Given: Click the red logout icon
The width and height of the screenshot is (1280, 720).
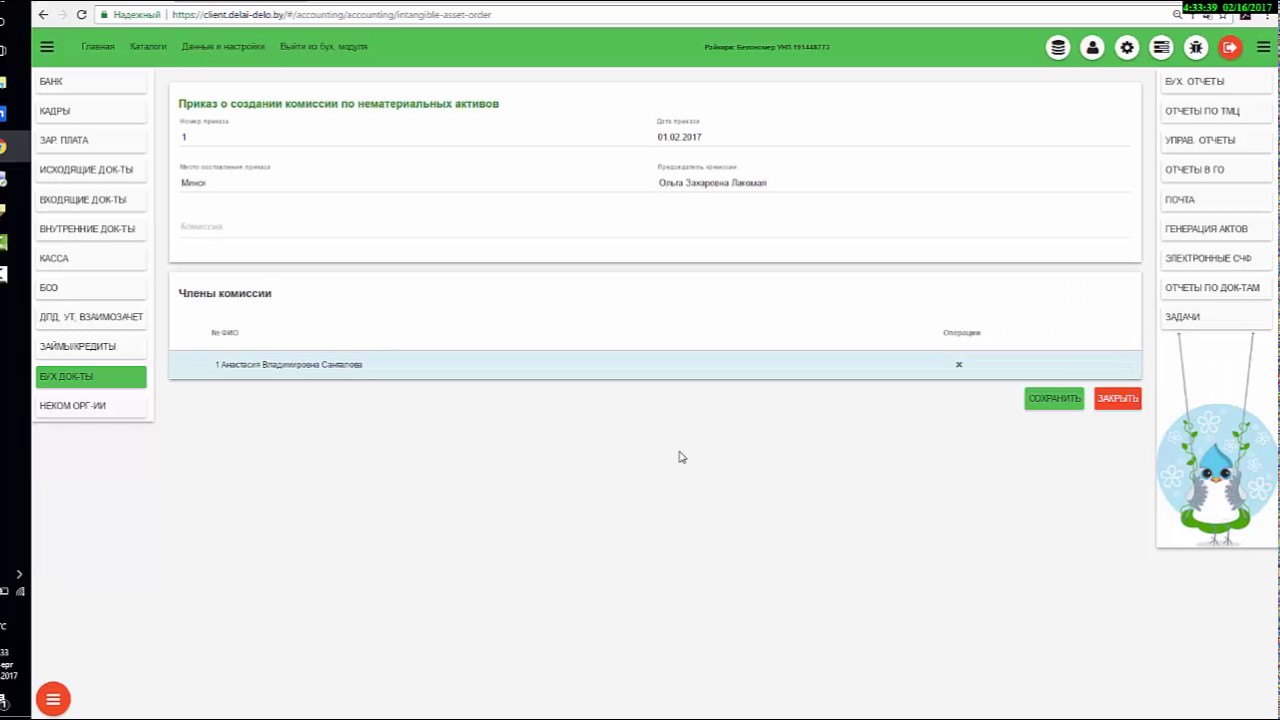Looking at the screenshot, I should pyautogui.click(x=1230, y=47).
